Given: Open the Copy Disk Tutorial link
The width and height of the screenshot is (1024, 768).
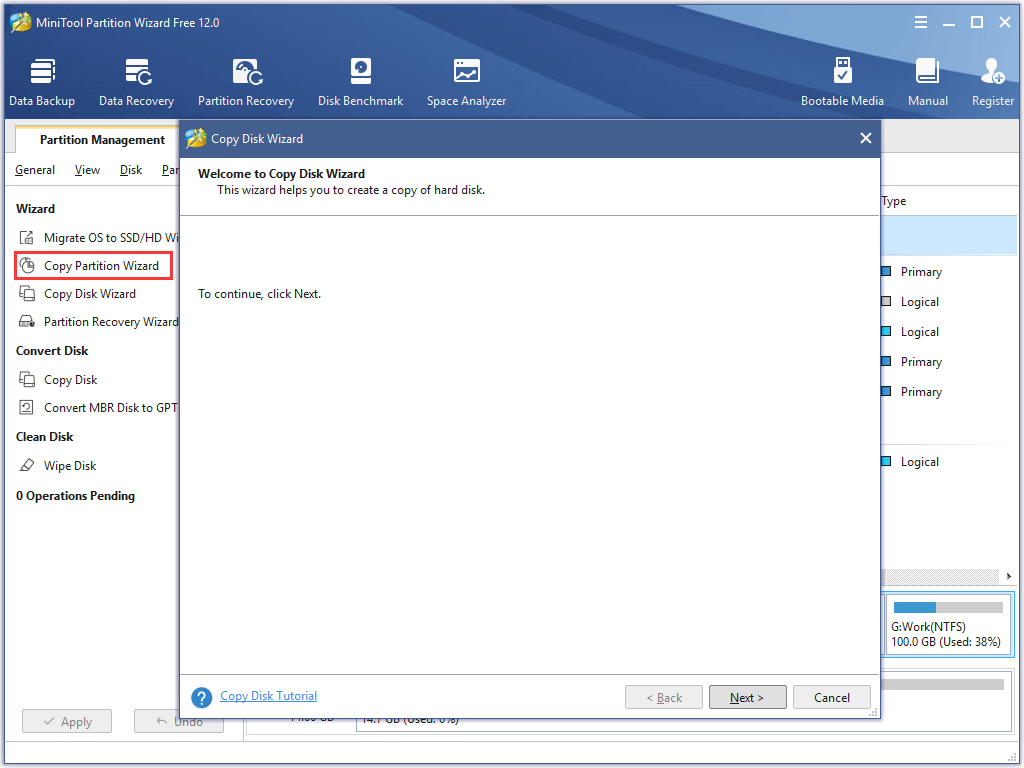Looking at the screenshot, I should coord(268,696).
